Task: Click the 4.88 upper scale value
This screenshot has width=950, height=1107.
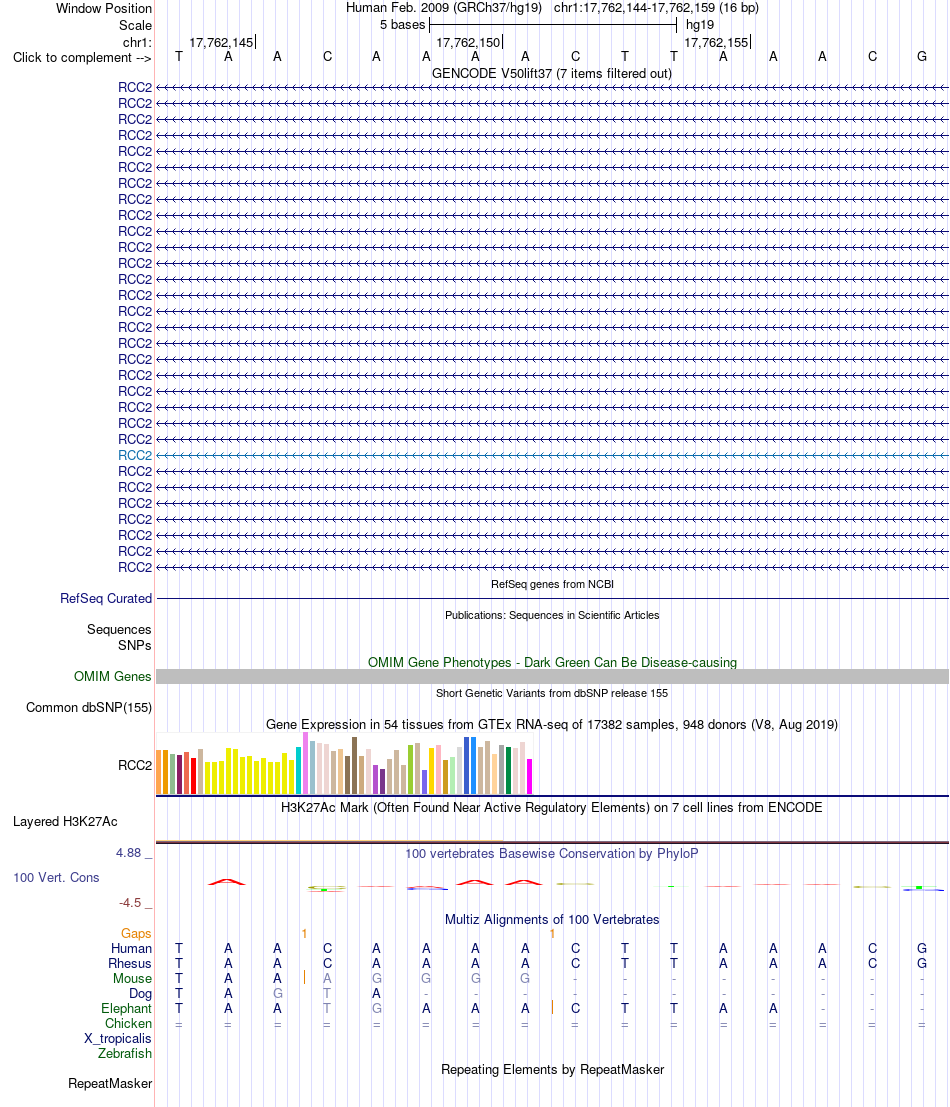Action: coord(129,853)
